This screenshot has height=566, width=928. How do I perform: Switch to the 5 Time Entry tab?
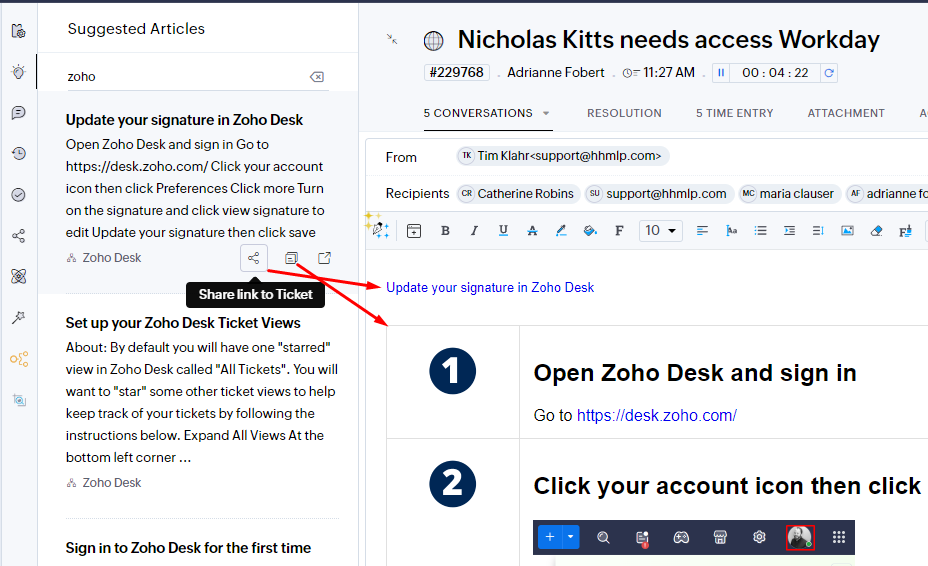click(734, 113)
